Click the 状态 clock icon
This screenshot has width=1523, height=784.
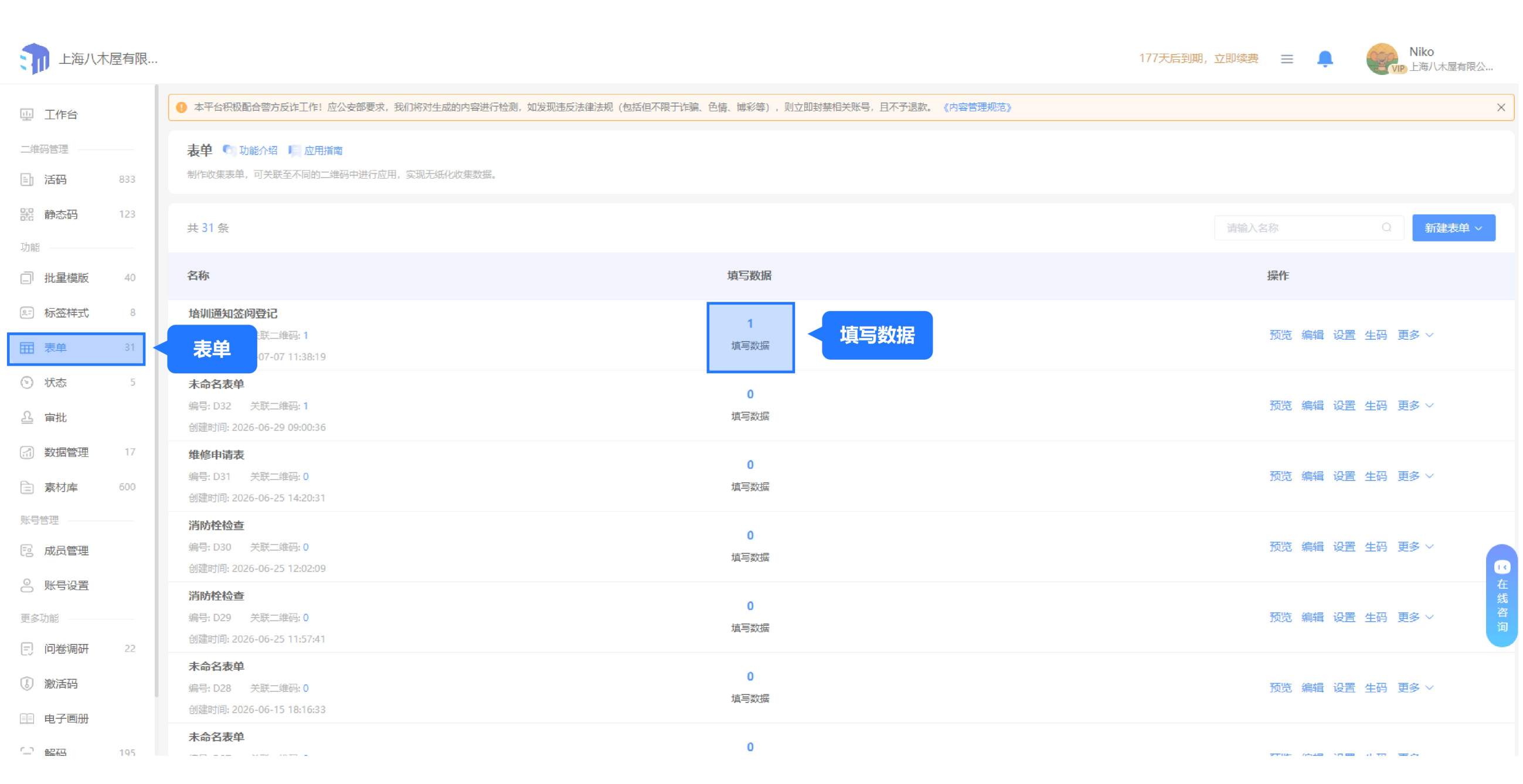pos(26,383)
